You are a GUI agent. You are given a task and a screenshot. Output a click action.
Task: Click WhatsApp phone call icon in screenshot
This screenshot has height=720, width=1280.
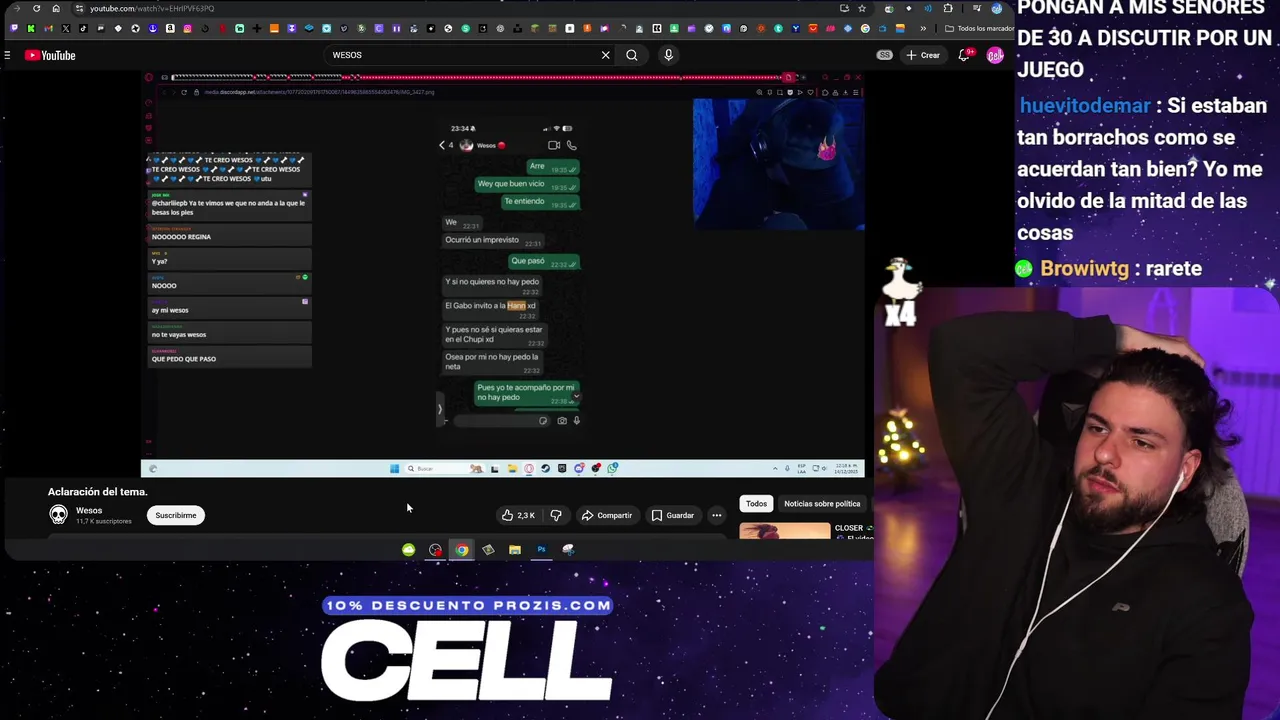tap(572, 145)
